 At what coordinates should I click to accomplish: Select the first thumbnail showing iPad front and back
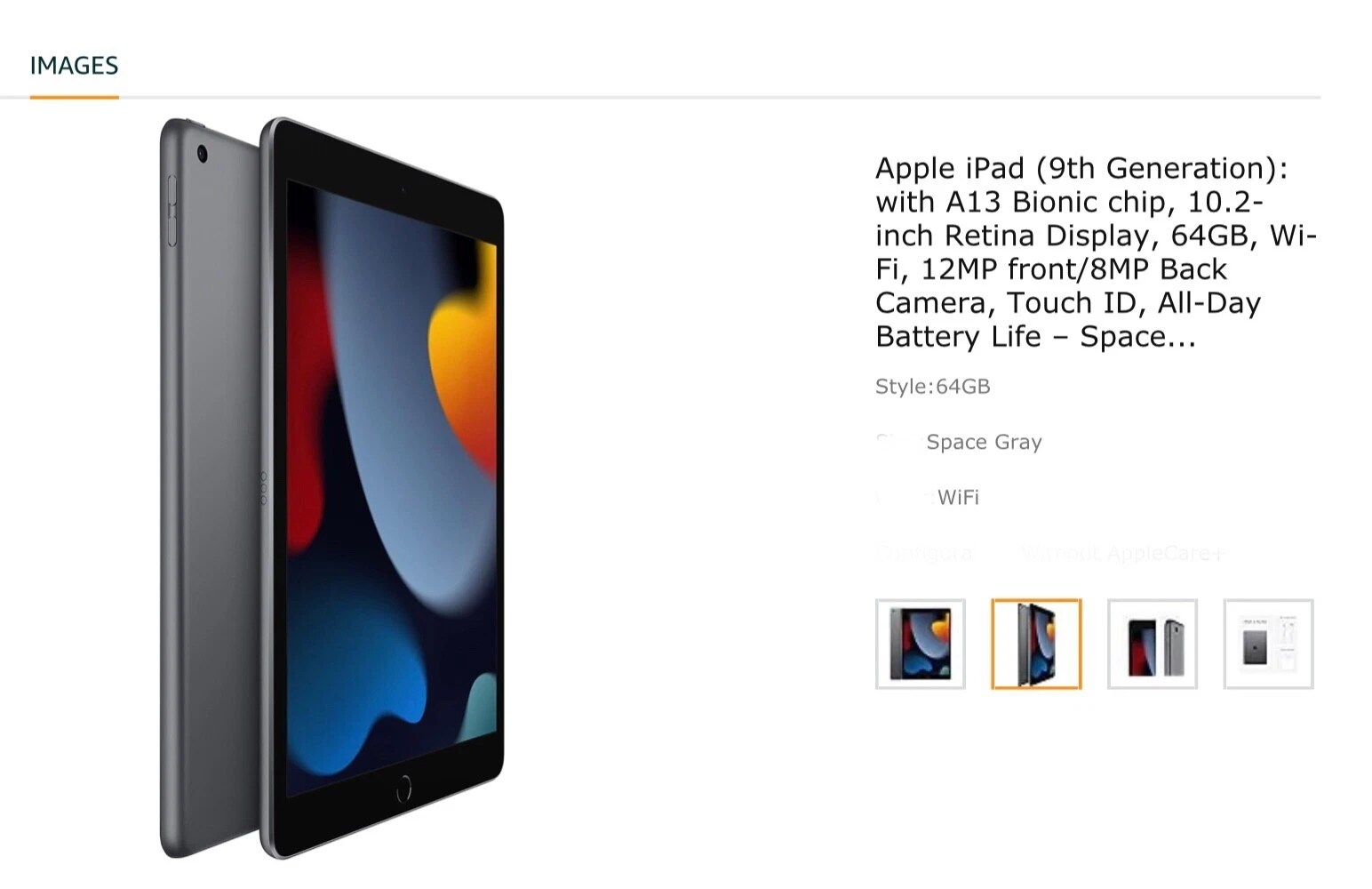[920, 644]
